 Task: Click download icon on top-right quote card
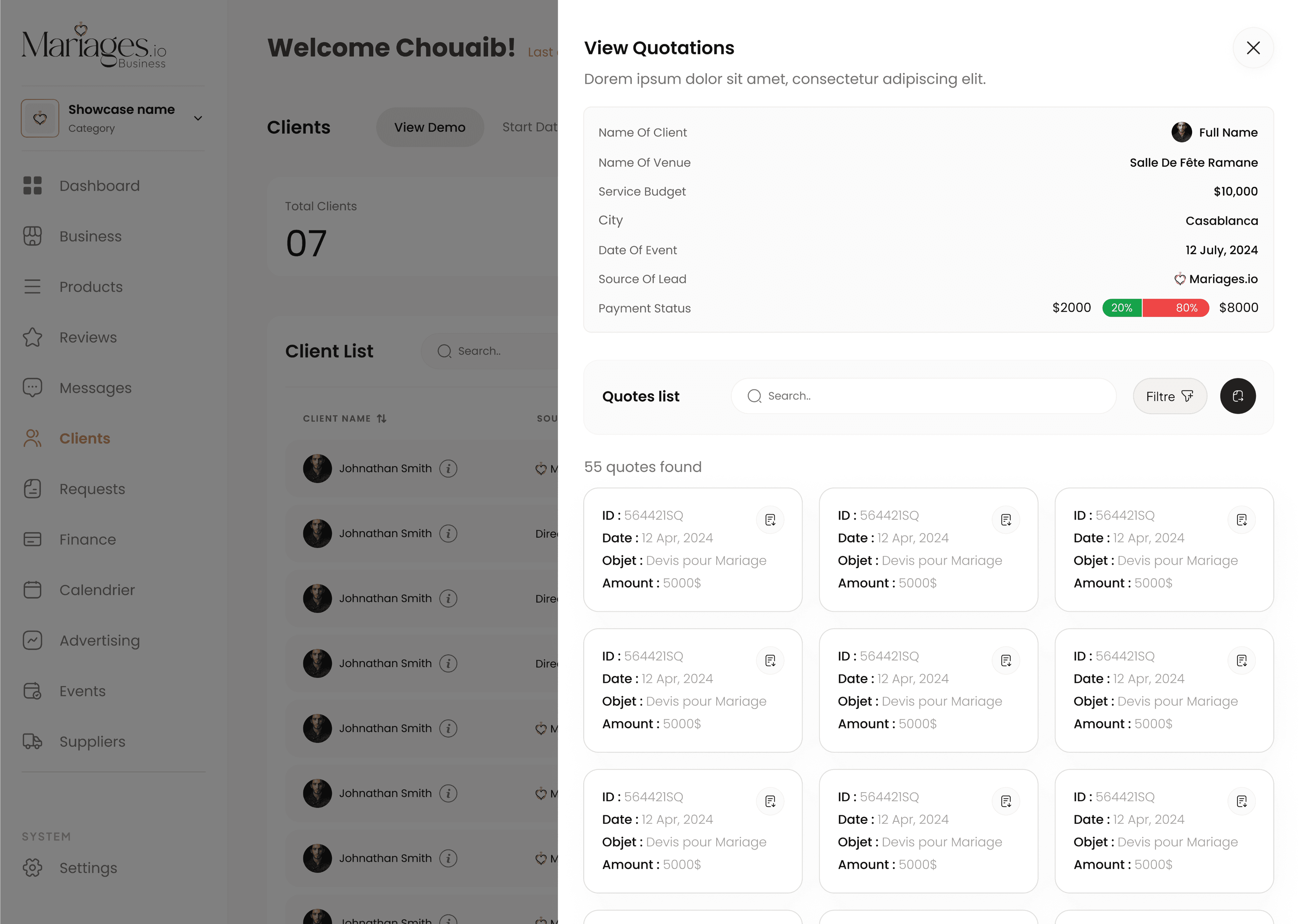tap(1241, 519)
